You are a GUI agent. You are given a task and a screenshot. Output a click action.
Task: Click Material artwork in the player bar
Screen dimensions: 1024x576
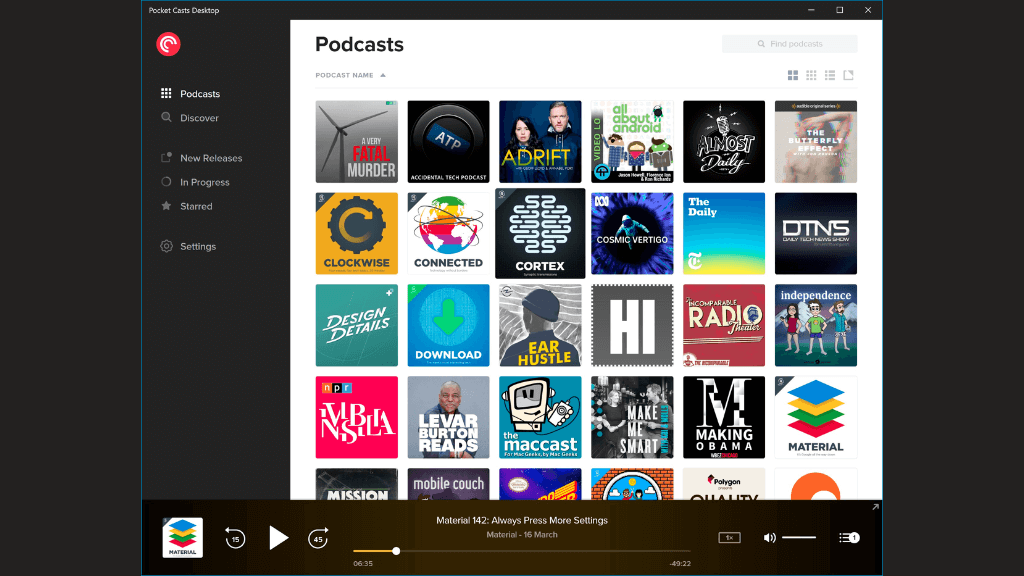click(x=182, y=537)
